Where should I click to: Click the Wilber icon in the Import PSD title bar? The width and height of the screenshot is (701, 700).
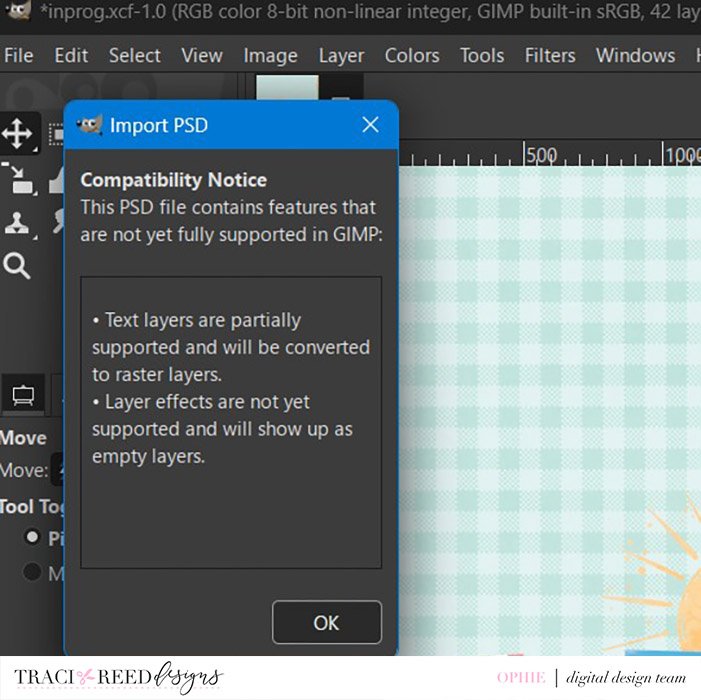pyautogui.click(x=89, y=125)
